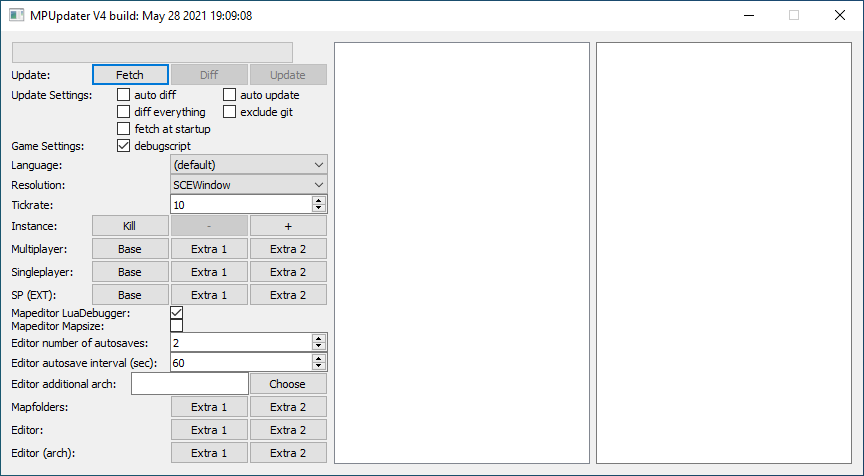Open the Language dropdown
Image resolution: width=864 pixels, height=476 pixels.
248,165
